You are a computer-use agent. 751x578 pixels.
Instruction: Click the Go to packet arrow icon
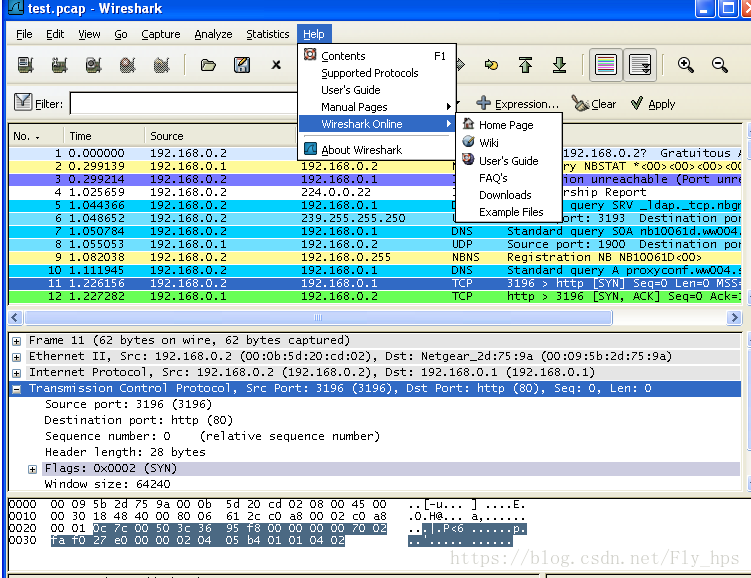[491, 65]
